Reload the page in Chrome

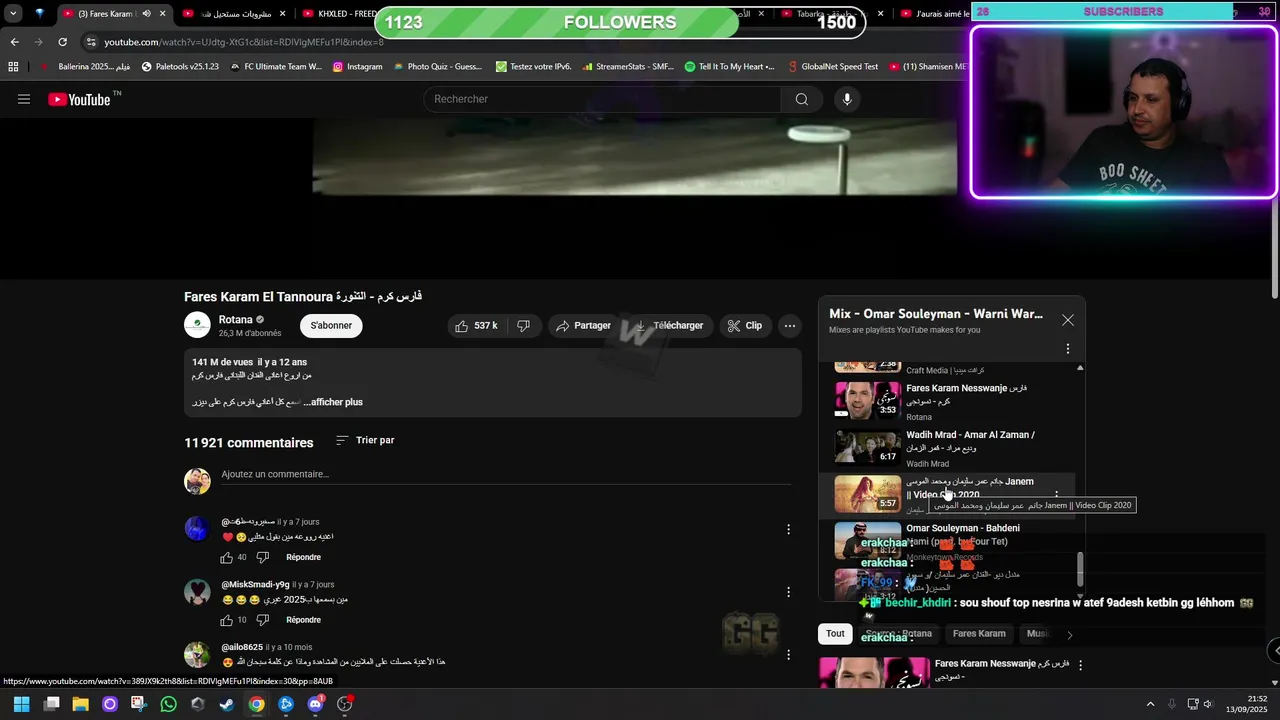(x=62, y=42)
